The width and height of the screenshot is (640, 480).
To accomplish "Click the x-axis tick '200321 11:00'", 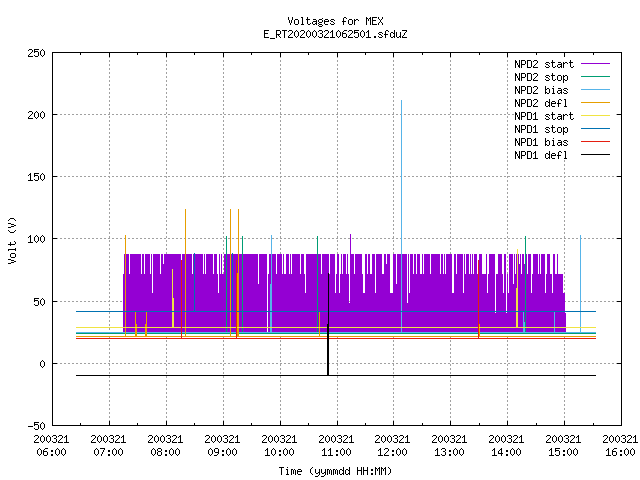I will coord(336,446).
